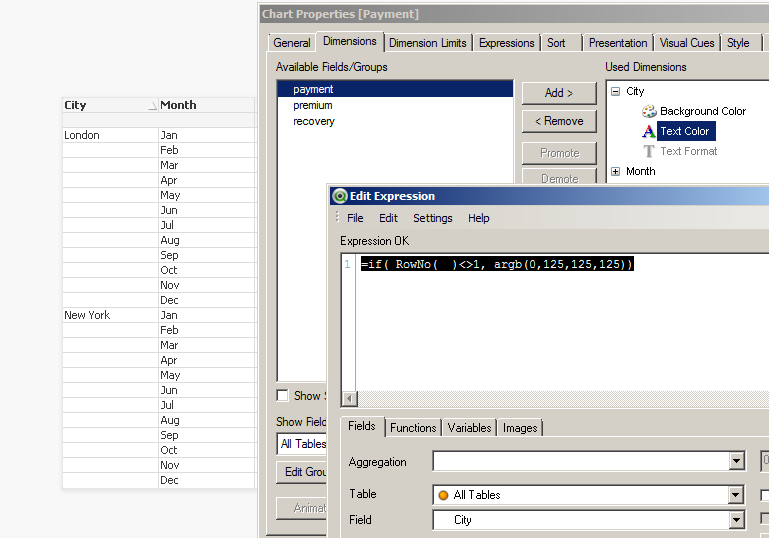Click the < Remove button
The height and width of the screenshot is (538, 769).
pos(559,121)
